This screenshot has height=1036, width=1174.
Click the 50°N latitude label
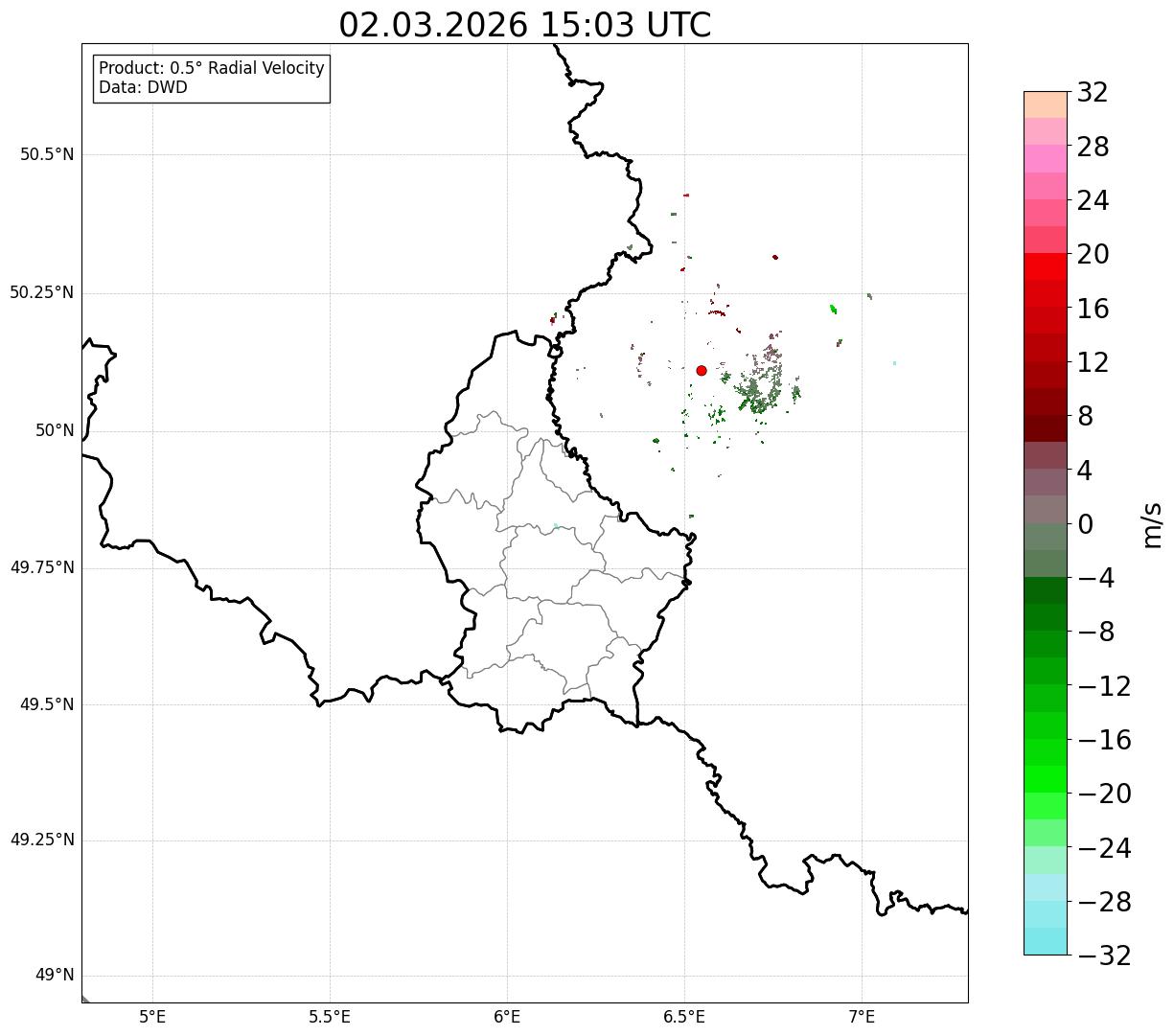pos(55,430)
